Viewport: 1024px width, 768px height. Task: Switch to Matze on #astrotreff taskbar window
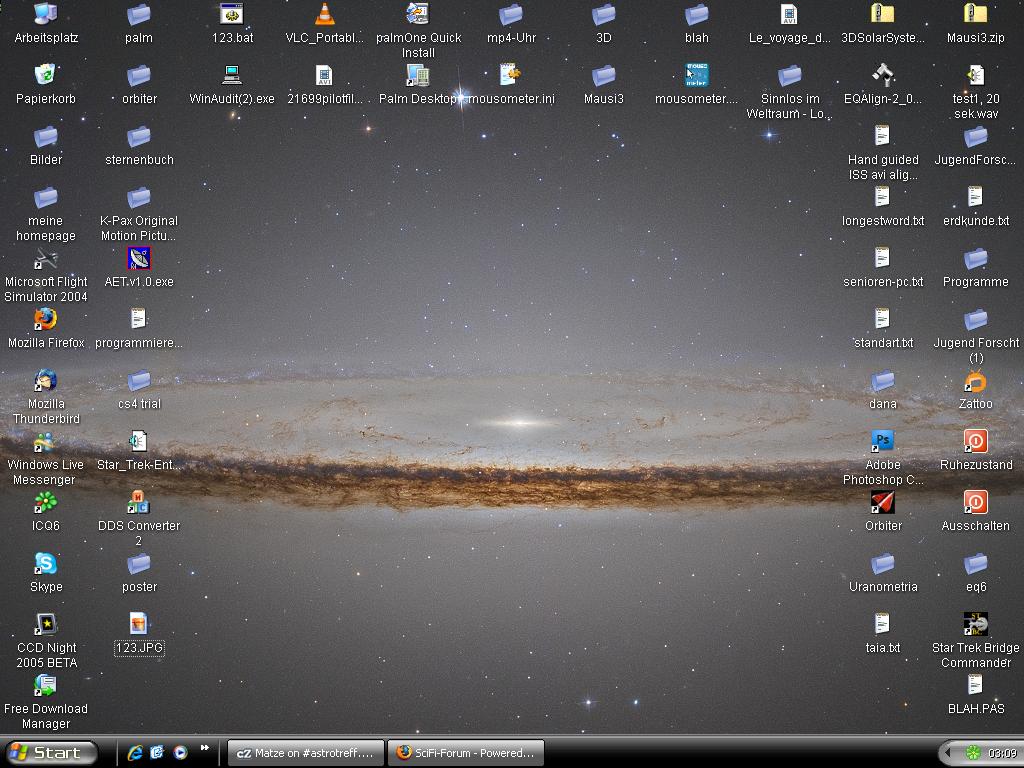[305, 753]
